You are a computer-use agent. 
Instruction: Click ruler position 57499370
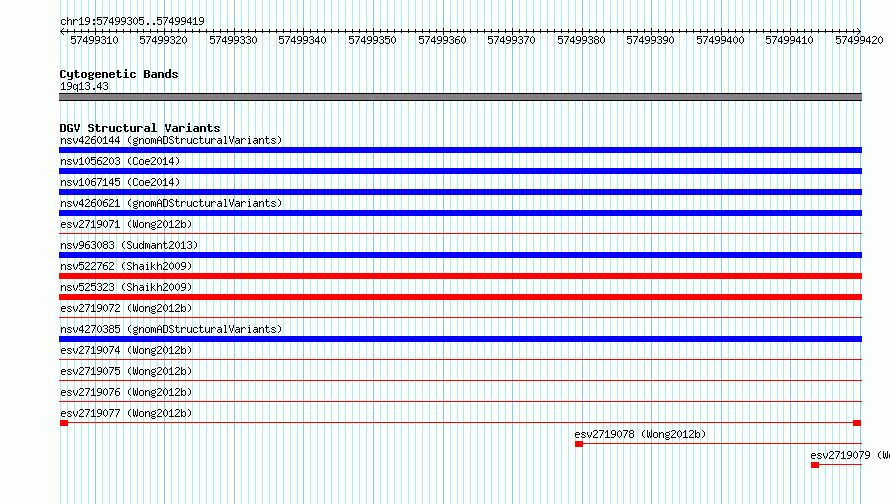511,40
